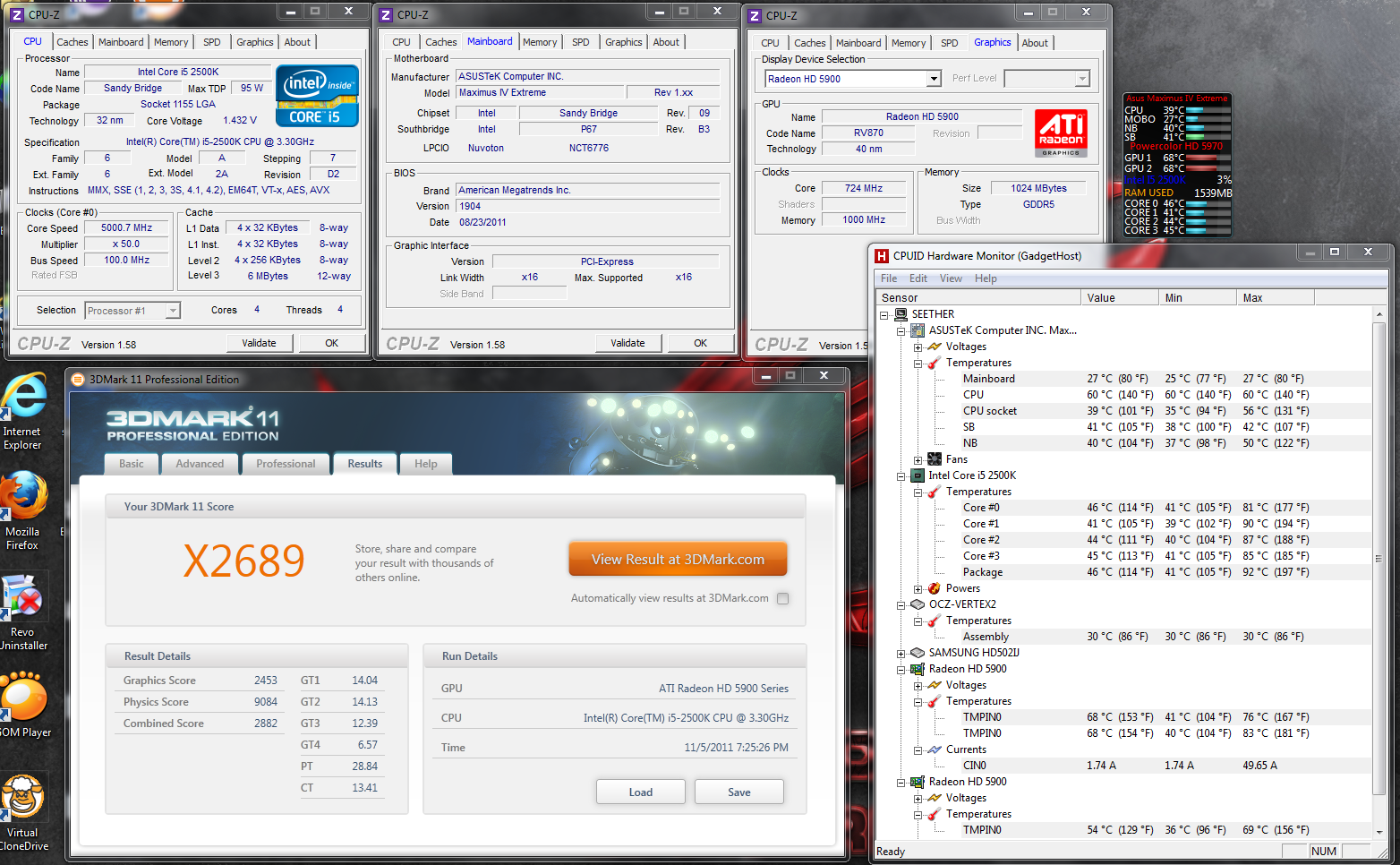Click the ASUSTeK motherboard icon in tree
The width and height of the screenshot is (1400, 865).
click(x=918, y=330)
